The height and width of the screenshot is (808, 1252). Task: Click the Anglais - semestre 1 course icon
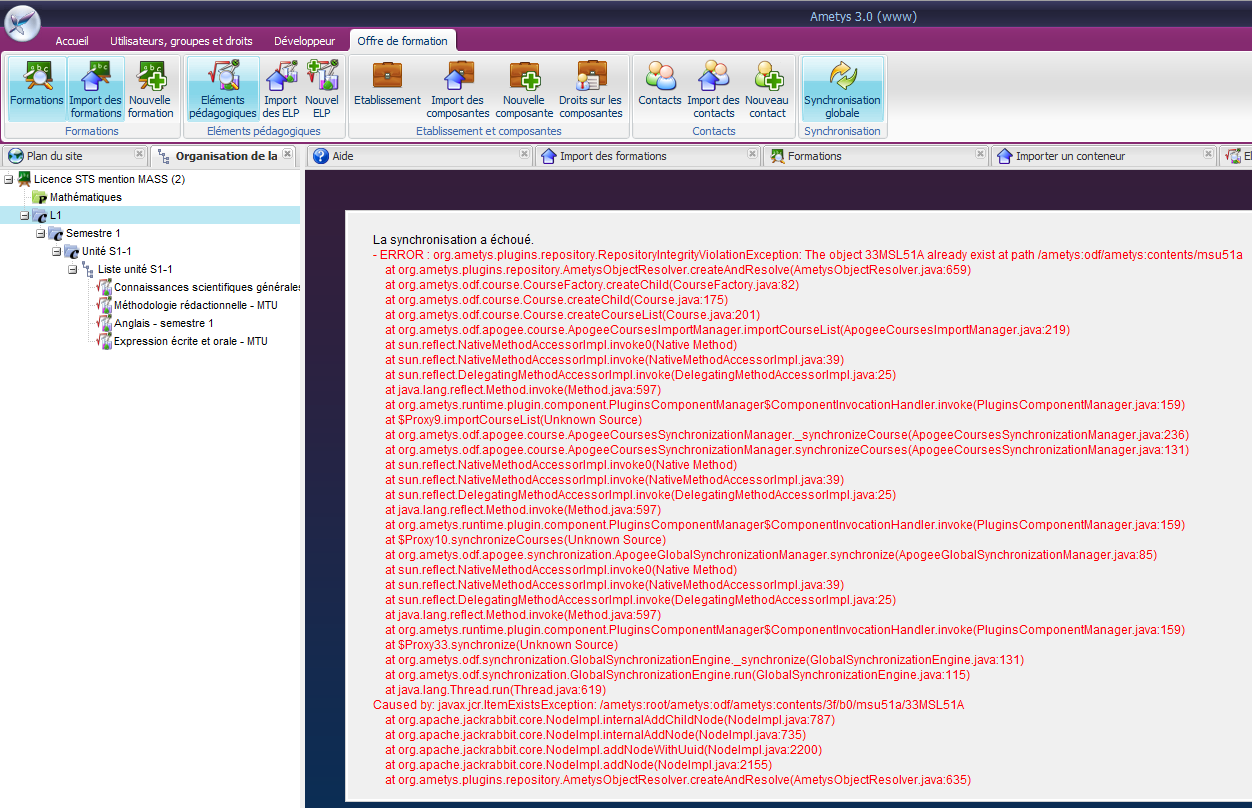104,323
